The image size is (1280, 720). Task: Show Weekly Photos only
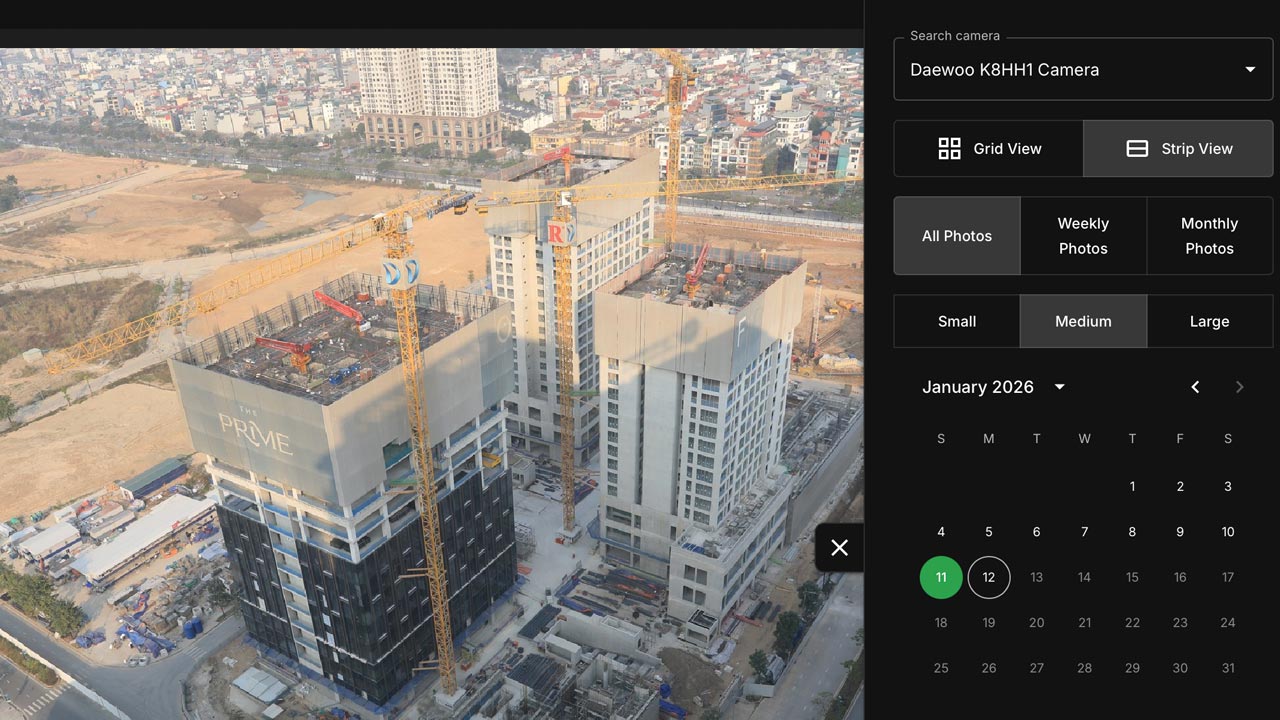[x=1083, y=236]
